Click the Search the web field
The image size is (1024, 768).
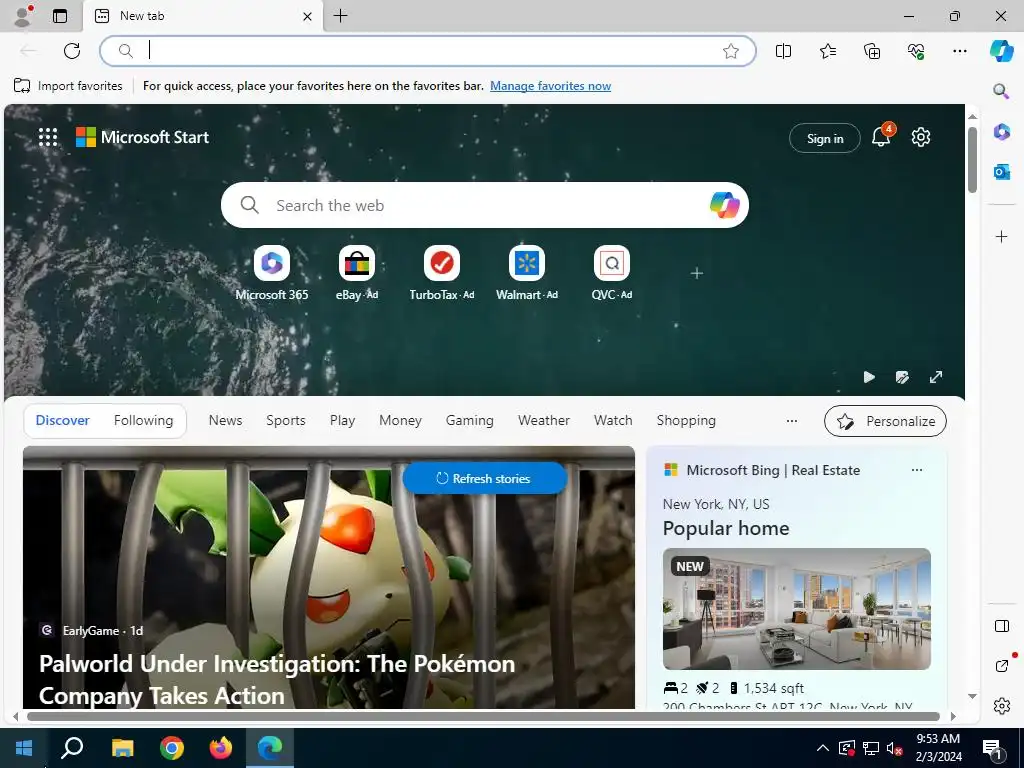click(485, 205)
